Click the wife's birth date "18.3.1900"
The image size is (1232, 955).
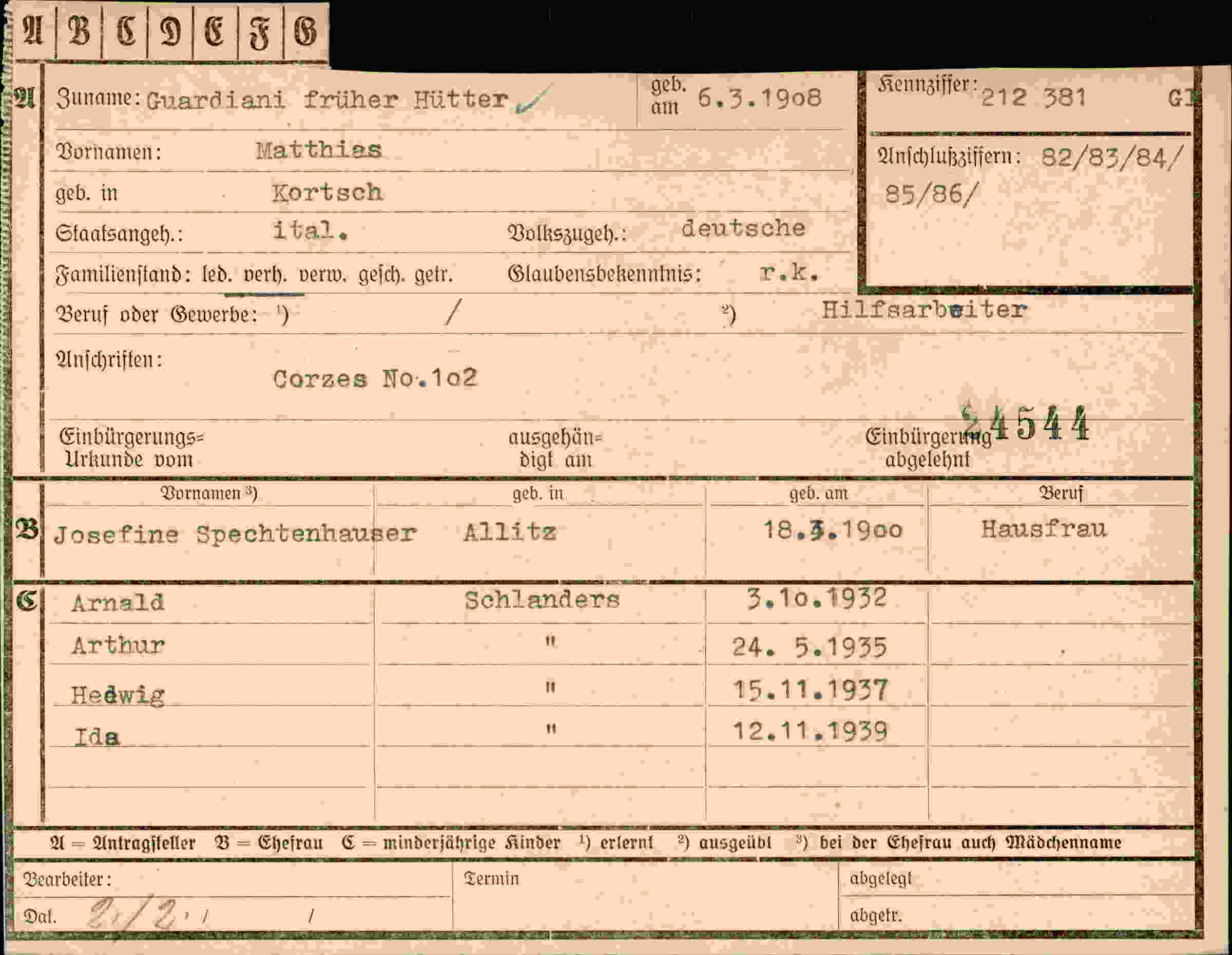833,530
